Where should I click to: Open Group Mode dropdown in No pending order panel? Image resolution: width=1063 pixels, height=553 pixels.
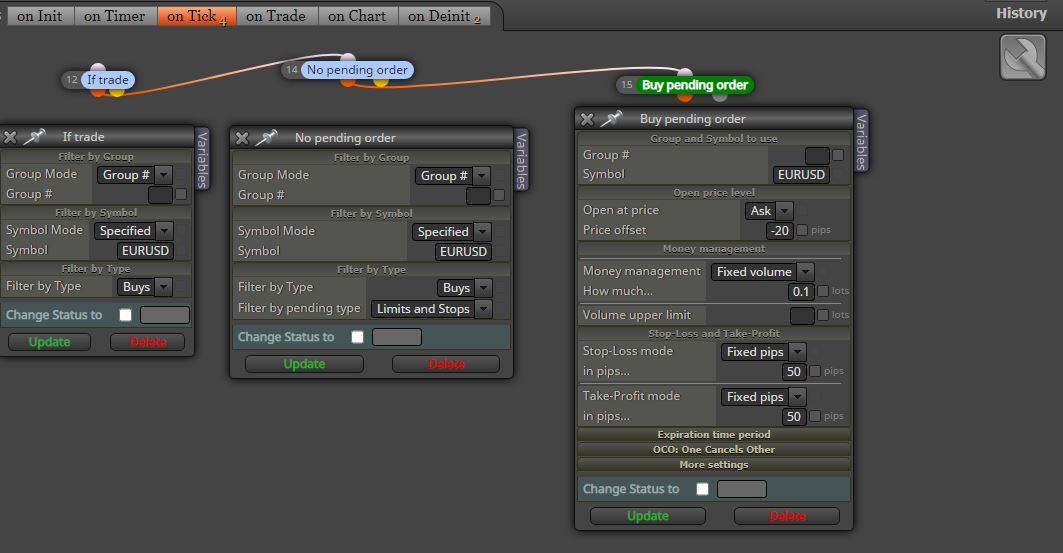coord(452,176)
